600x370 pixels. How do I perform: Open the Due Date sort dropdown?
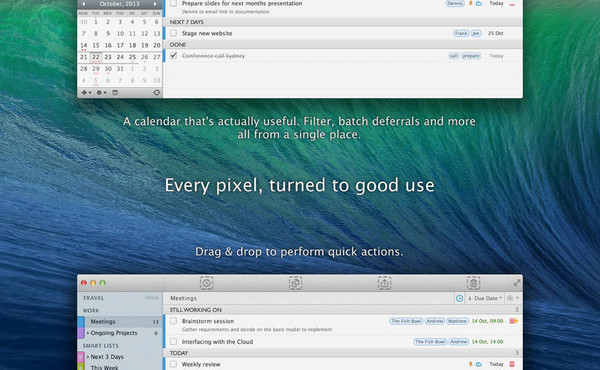point(485,298)
